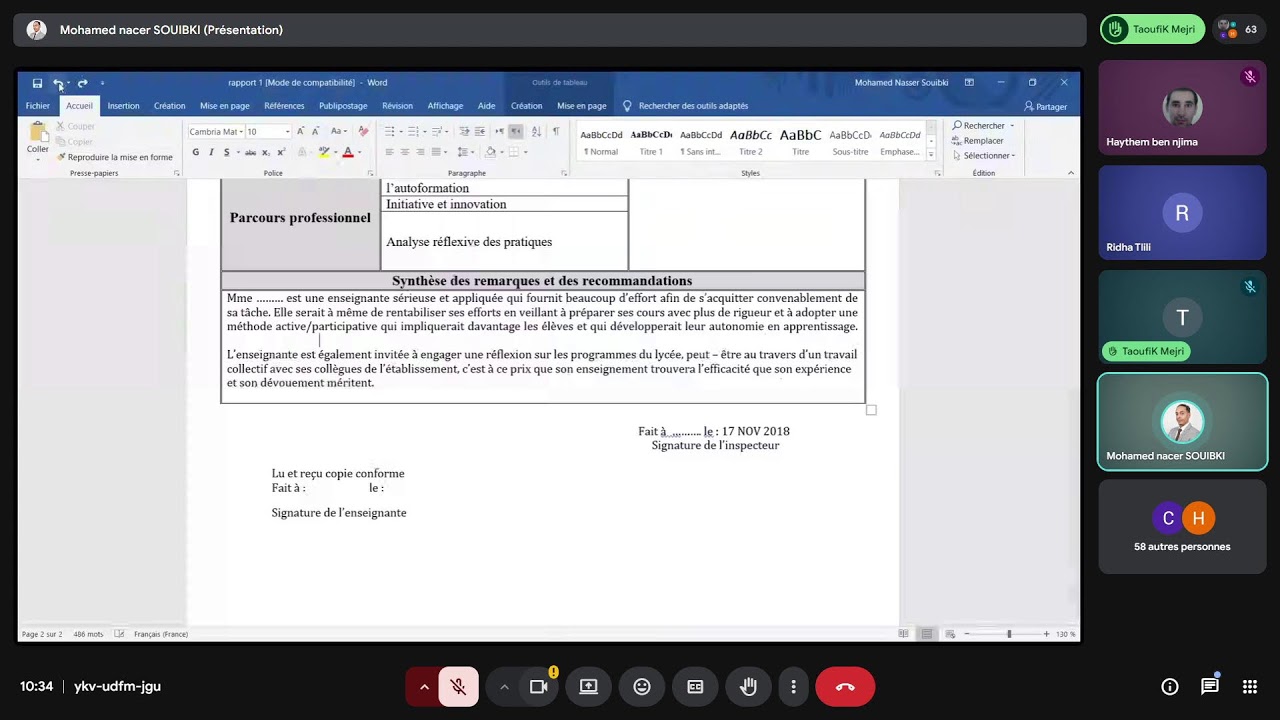The width and height of the screenshot is (1280, 720).
Task: Raise hand in the Meet toolbar
Action: click(748, 687)
